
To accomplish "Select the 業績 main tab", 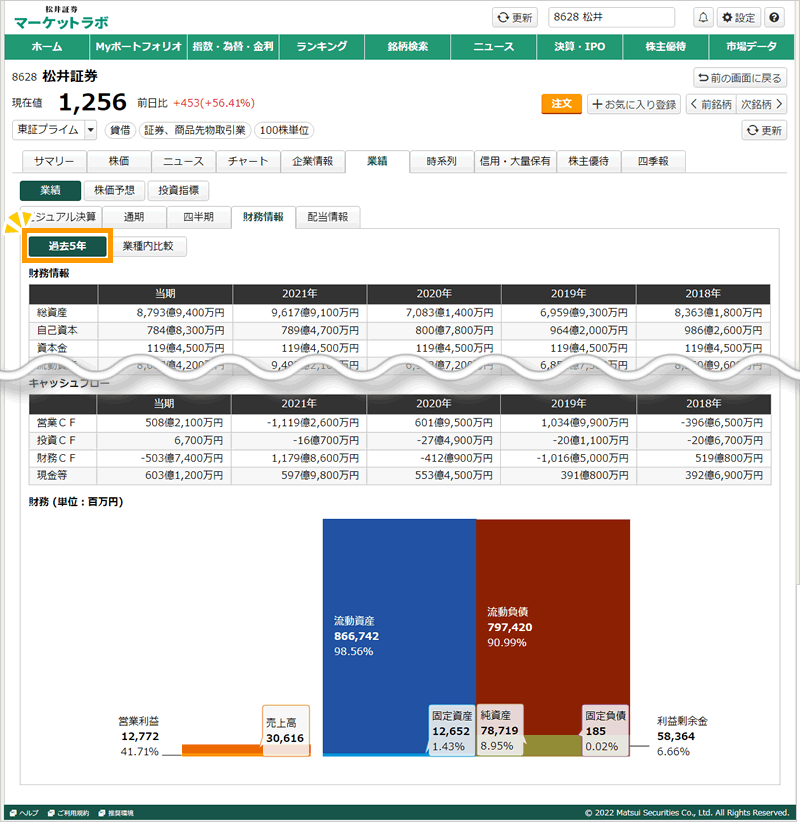I will pos(377,161).
